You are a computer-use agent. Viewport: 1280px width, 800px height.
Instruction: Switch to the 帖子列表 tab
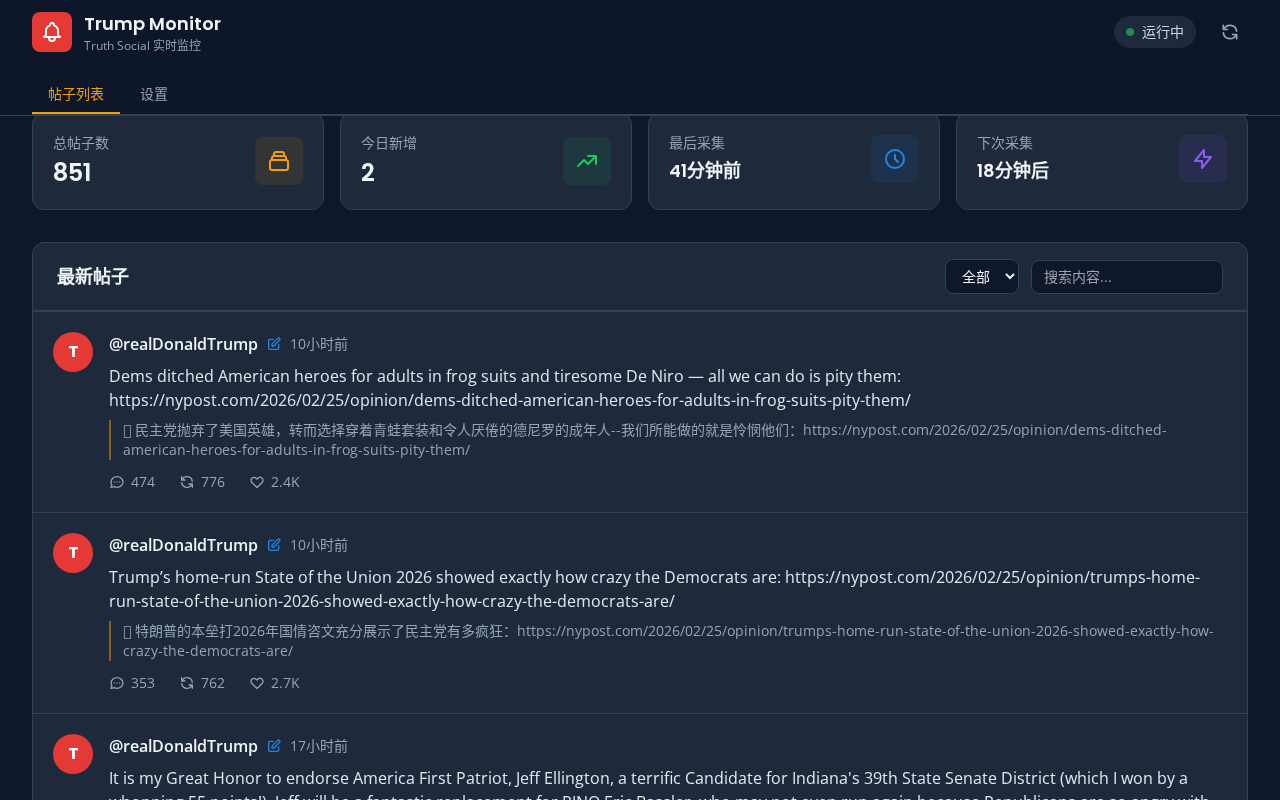click(x=76, y=95)
